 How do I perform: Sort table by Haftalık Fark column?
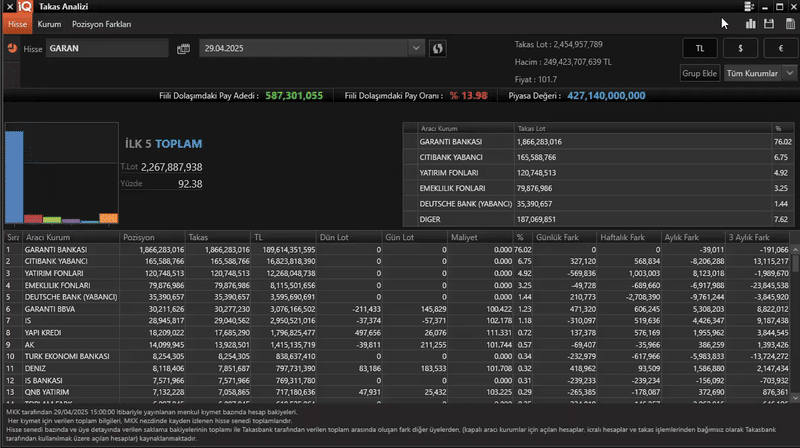pyautogui.click(x=629, y=237)
